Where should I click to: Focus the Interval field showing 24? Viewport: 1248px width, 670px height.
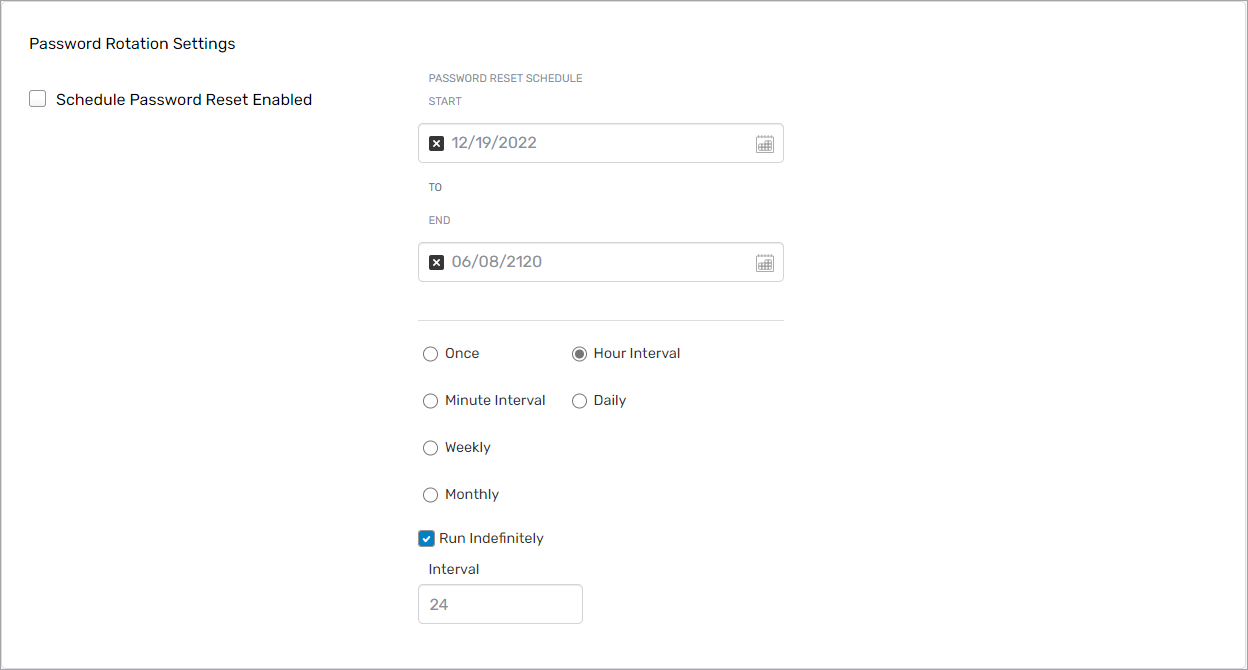(500, 604)
